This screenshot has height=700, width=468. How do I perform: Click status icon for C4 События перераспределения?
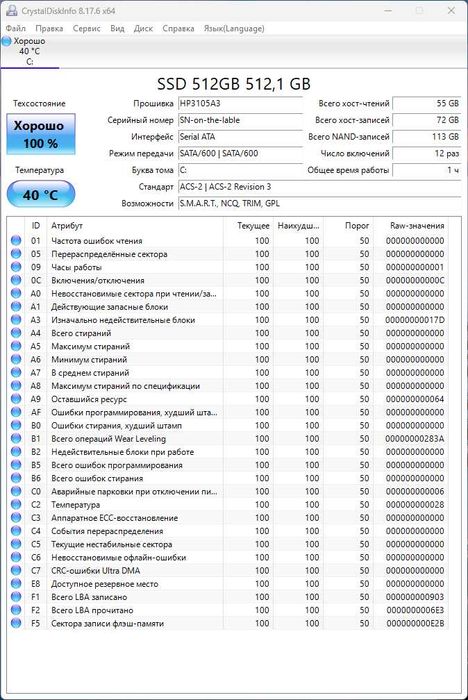[x=16, y=531]
